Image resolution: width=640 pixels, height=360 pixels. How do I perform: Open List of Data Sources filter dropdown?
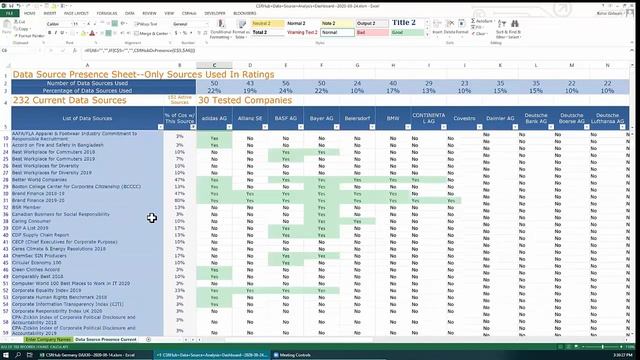pos(160,127)
